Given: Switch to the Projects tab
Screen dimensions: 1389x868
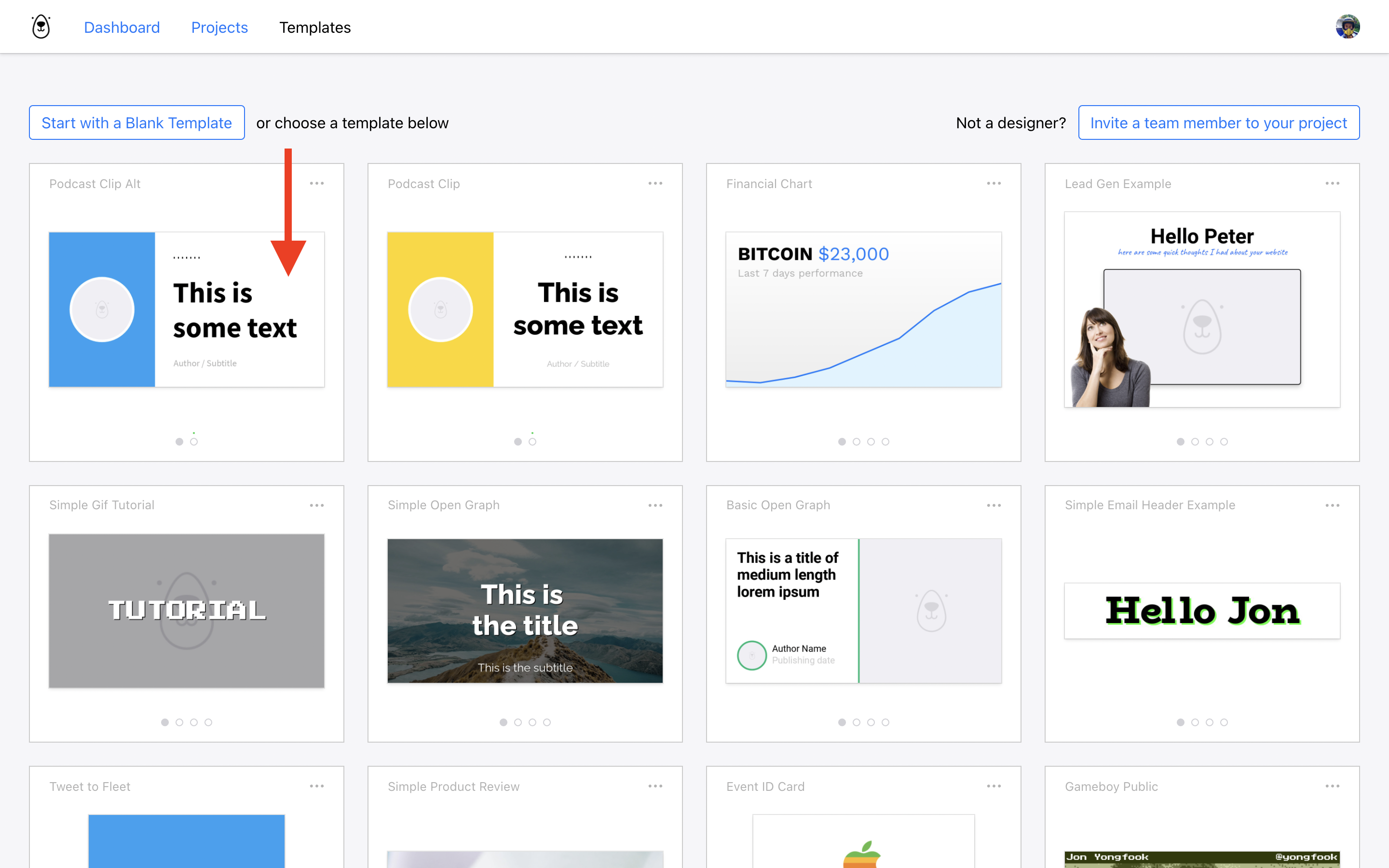Looking at the screenshot, I should (219, 27).
